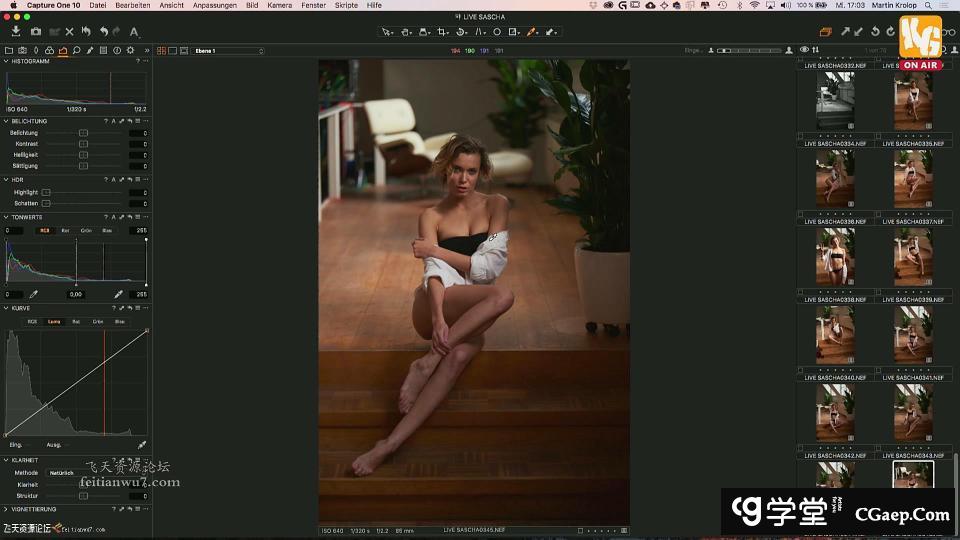Toggle checkbox of LIVE SASCHA0338.NEF thumbnail

[801, 292]
